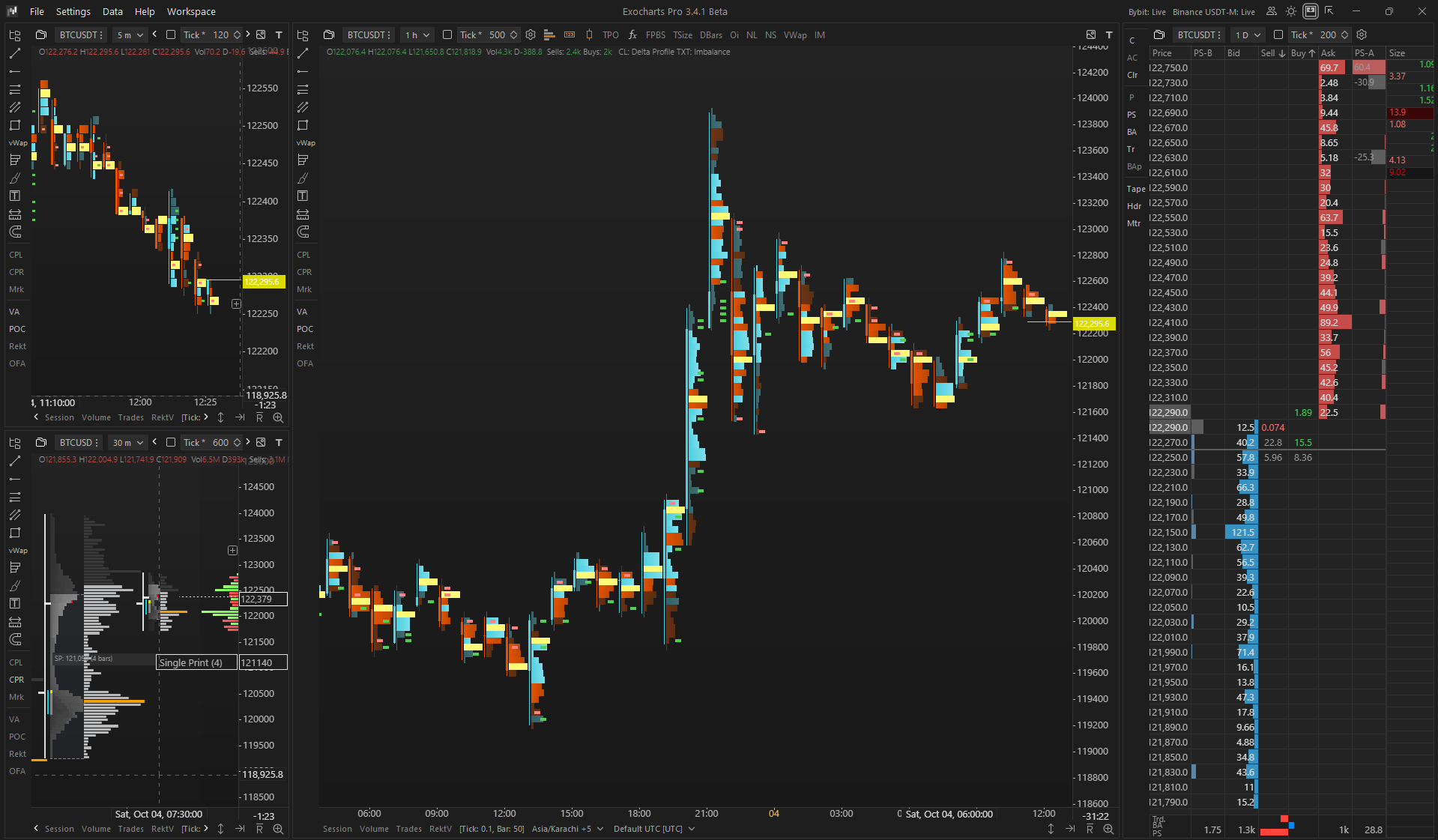This screenshot has height=840, width=1438.
Task: Enable the checkbox next to Tick 200 in DOM
Action: [x=1278, y=34]
